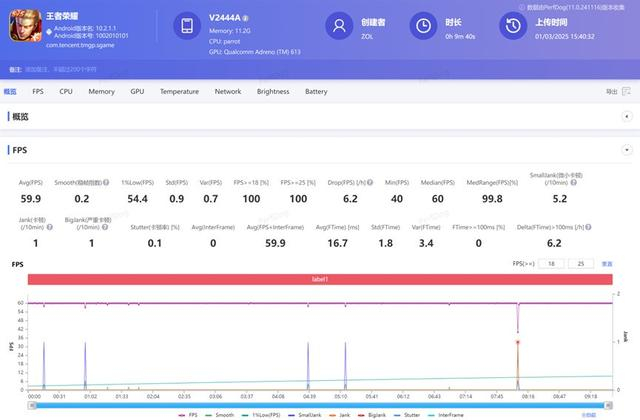Open the Battery tab
640x420 pixels.
point(316,91)
